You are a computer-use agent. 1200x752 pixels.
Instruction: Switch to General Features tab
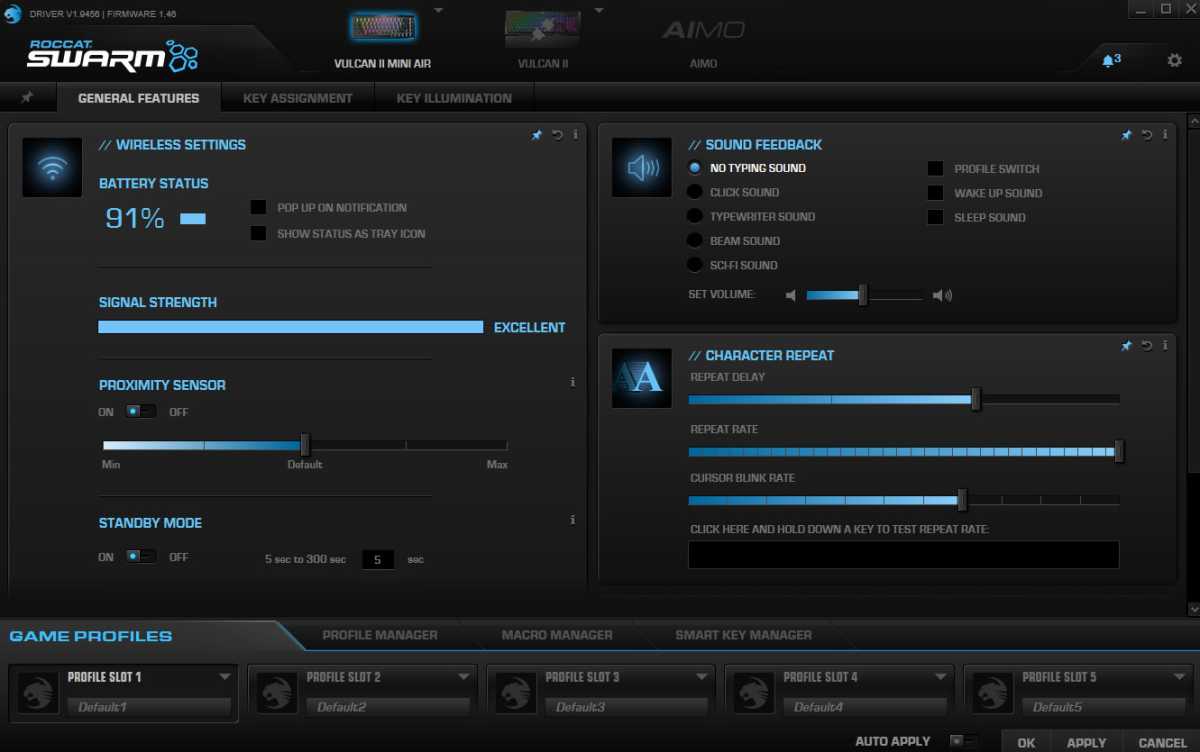click(x=138, y=98)
